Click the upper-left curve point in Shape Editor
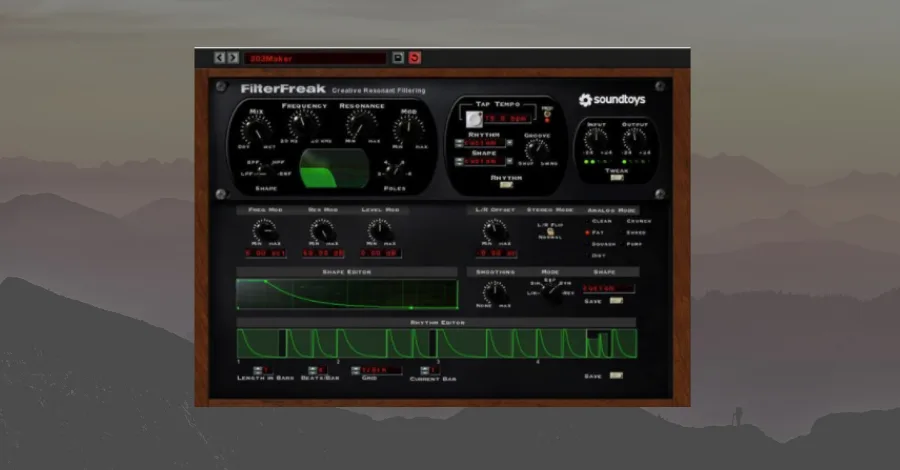Viewport: 900px width, 470px height. tap(265, 281)
